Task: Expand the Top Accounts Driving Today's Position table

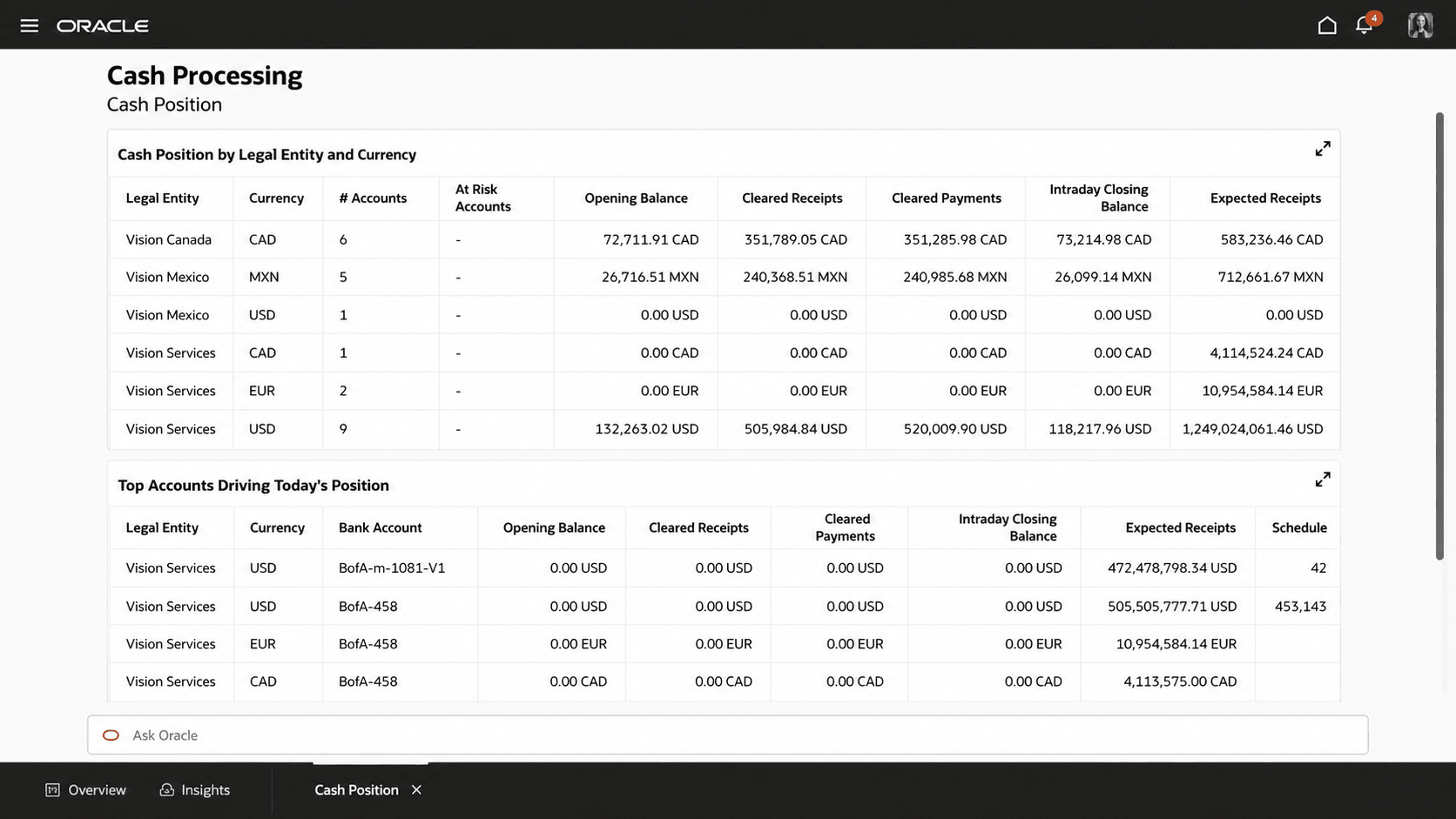Action: coord(1323,480)
